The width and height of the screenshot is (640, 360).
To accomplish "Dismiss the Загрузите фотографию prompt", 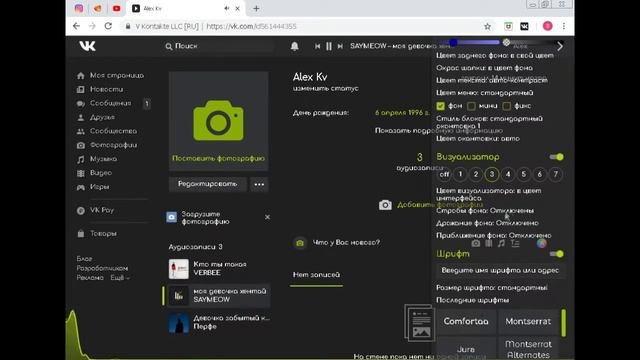I will (267, 217).
